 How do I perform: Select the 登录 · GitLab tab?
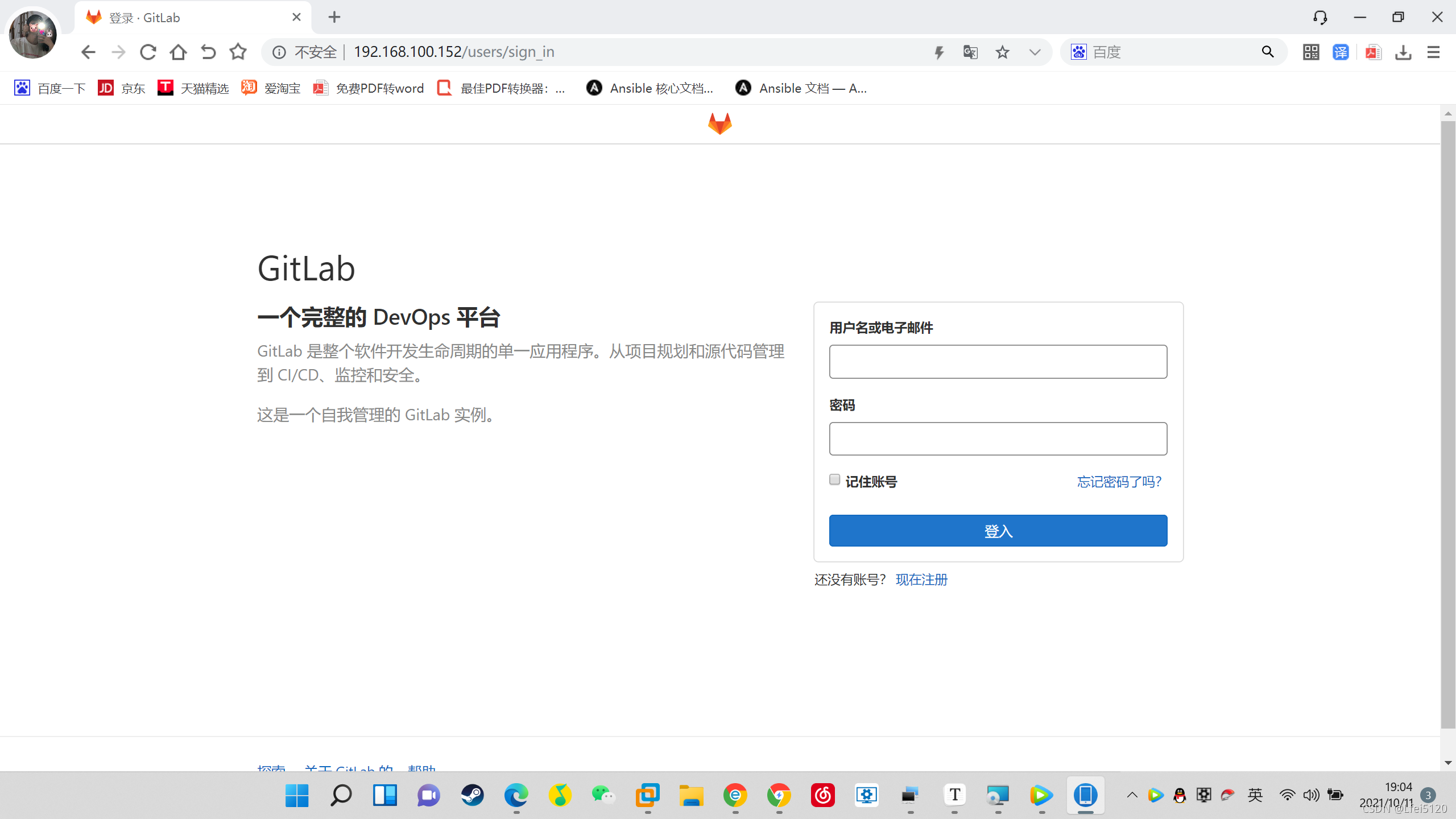pyautogui.click(x=193, y=18)
